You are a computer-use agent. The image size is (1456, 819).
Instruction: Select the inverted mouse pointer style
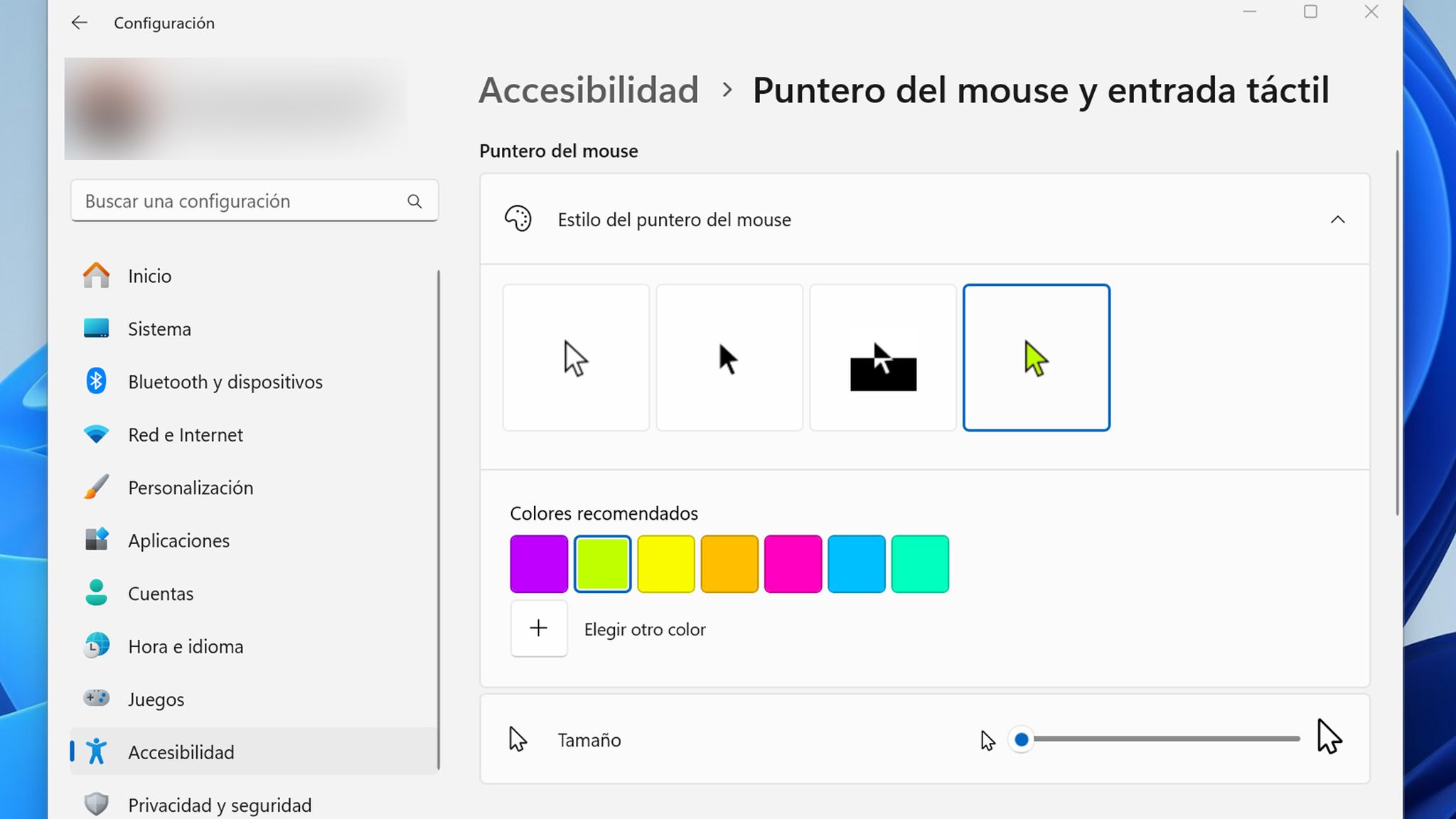tap(883, 358)
